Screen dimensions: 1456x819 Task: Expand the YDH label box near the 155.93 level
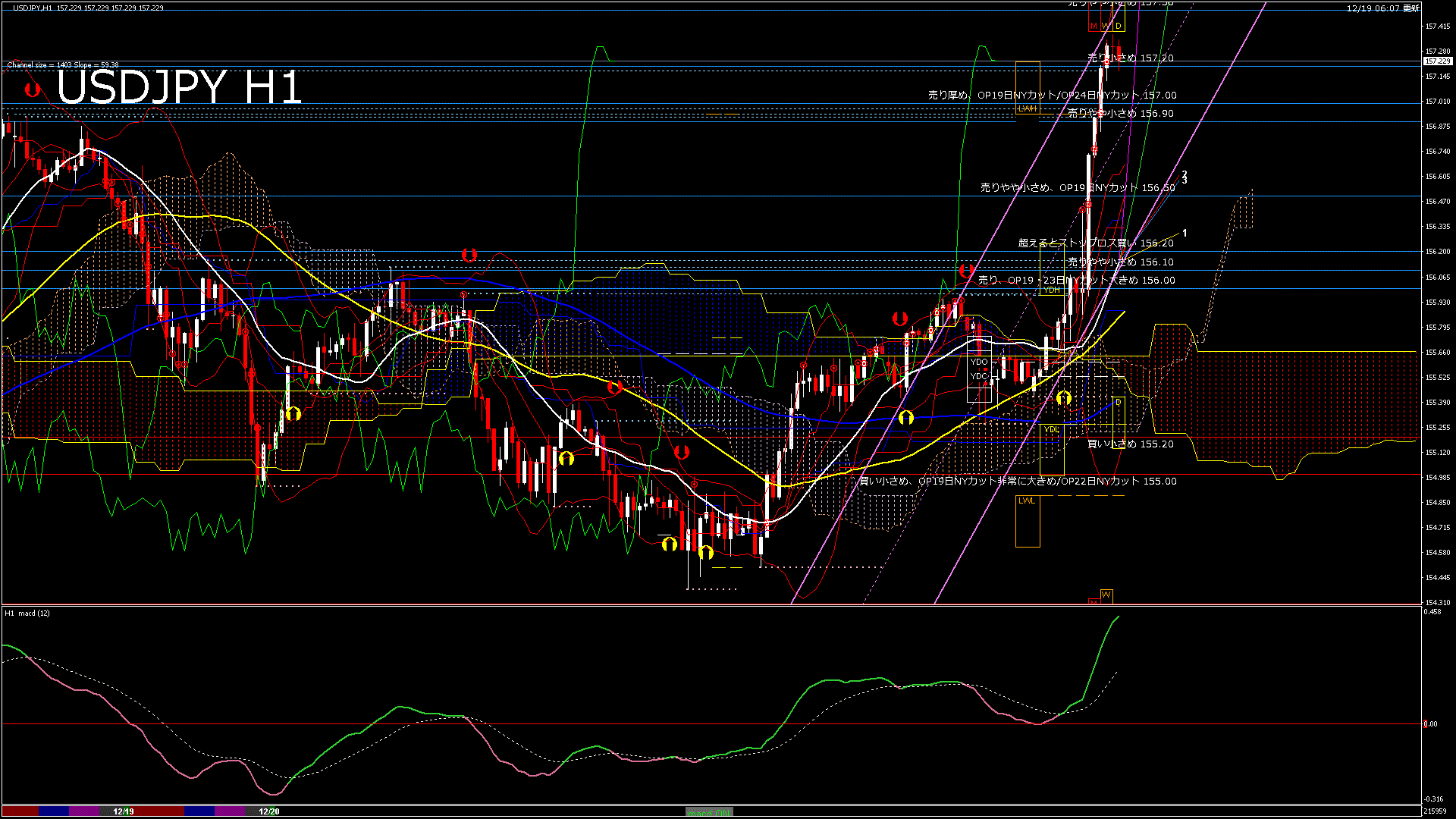1051,290
